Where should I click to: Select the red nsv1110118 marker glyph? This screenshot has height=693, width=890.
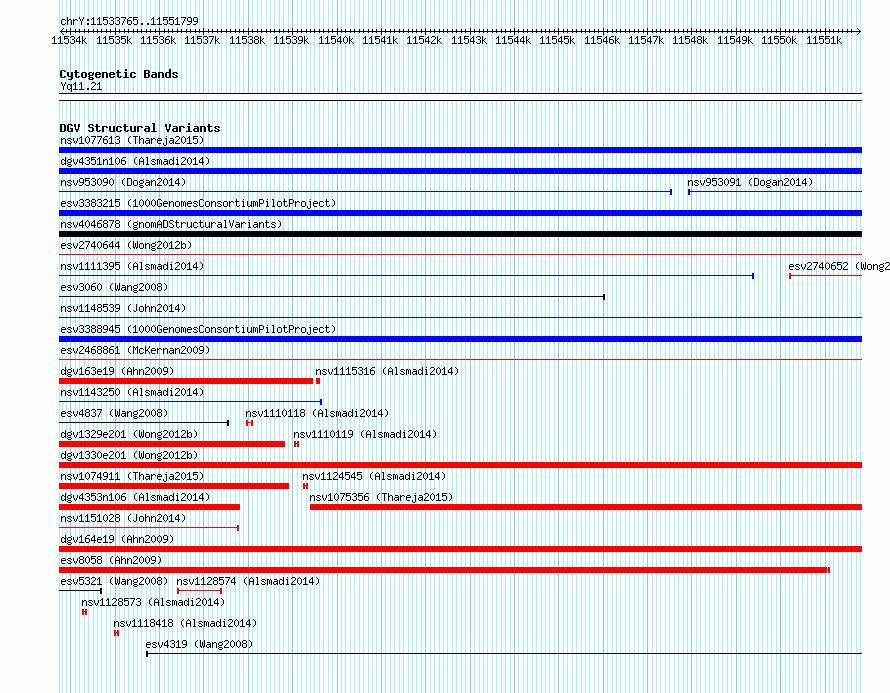249,423
